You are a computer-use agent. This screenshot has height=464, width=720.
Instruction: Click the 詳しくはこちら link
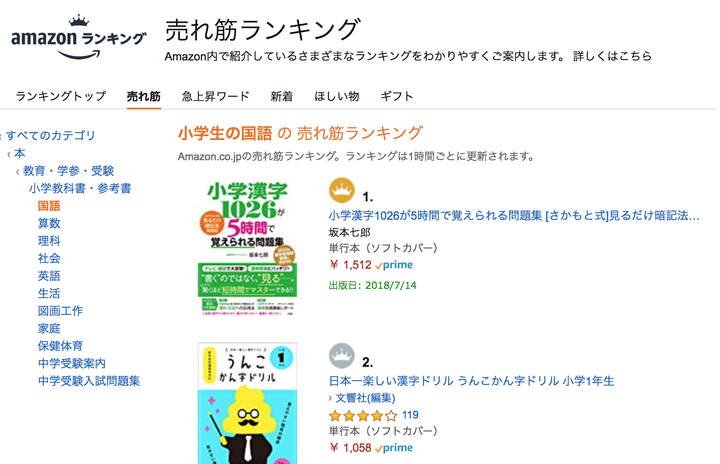pyautogui.click(x=612, y=56)
